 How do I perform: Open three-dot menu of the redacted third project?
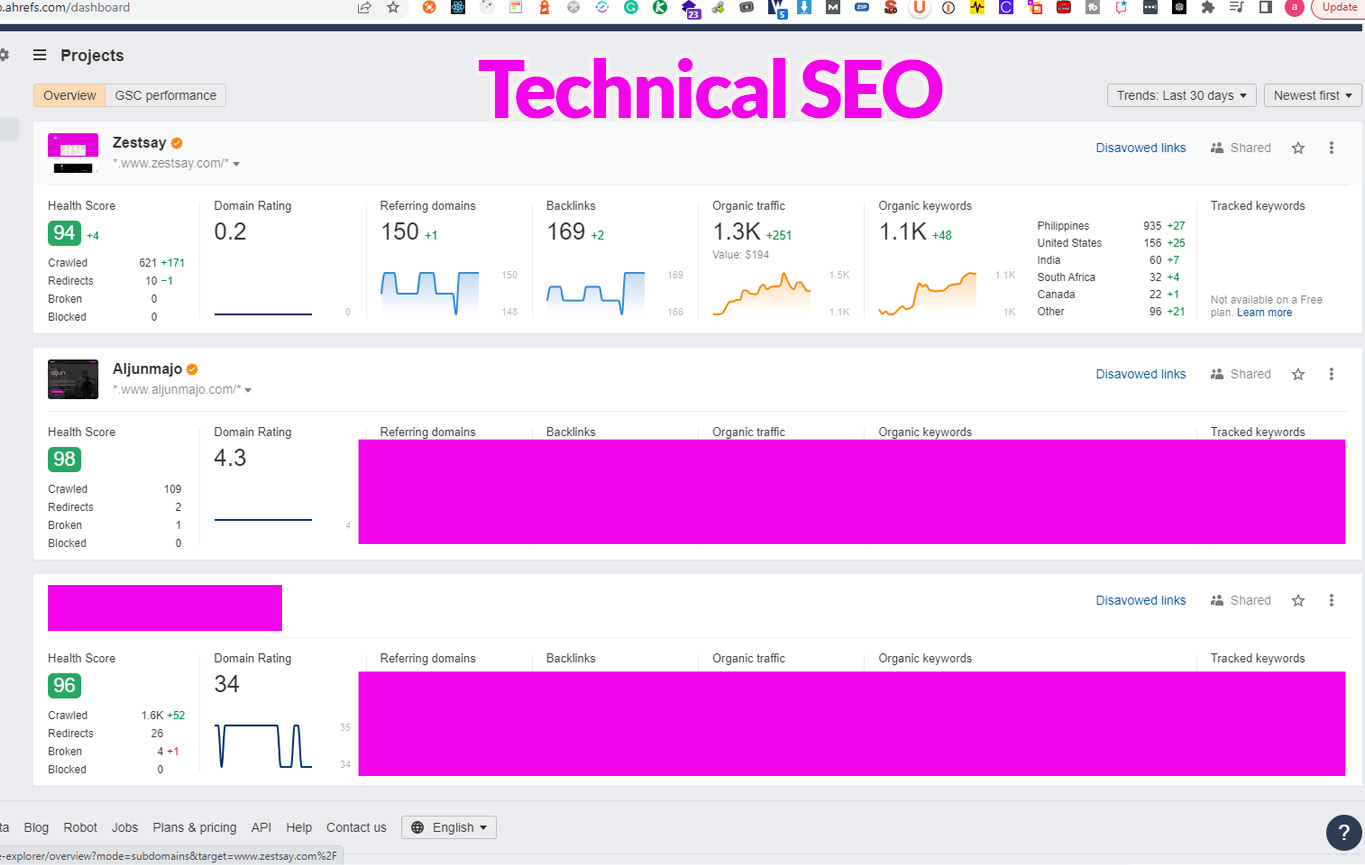pyautogui.click(x=1331, y=600)
